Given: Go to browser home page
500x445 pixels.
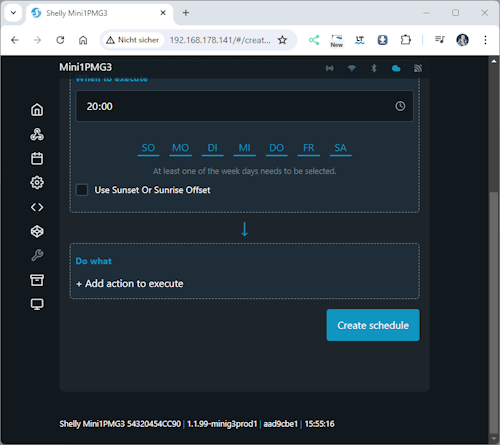Looking at the screenshot, I should coord(83,40).
